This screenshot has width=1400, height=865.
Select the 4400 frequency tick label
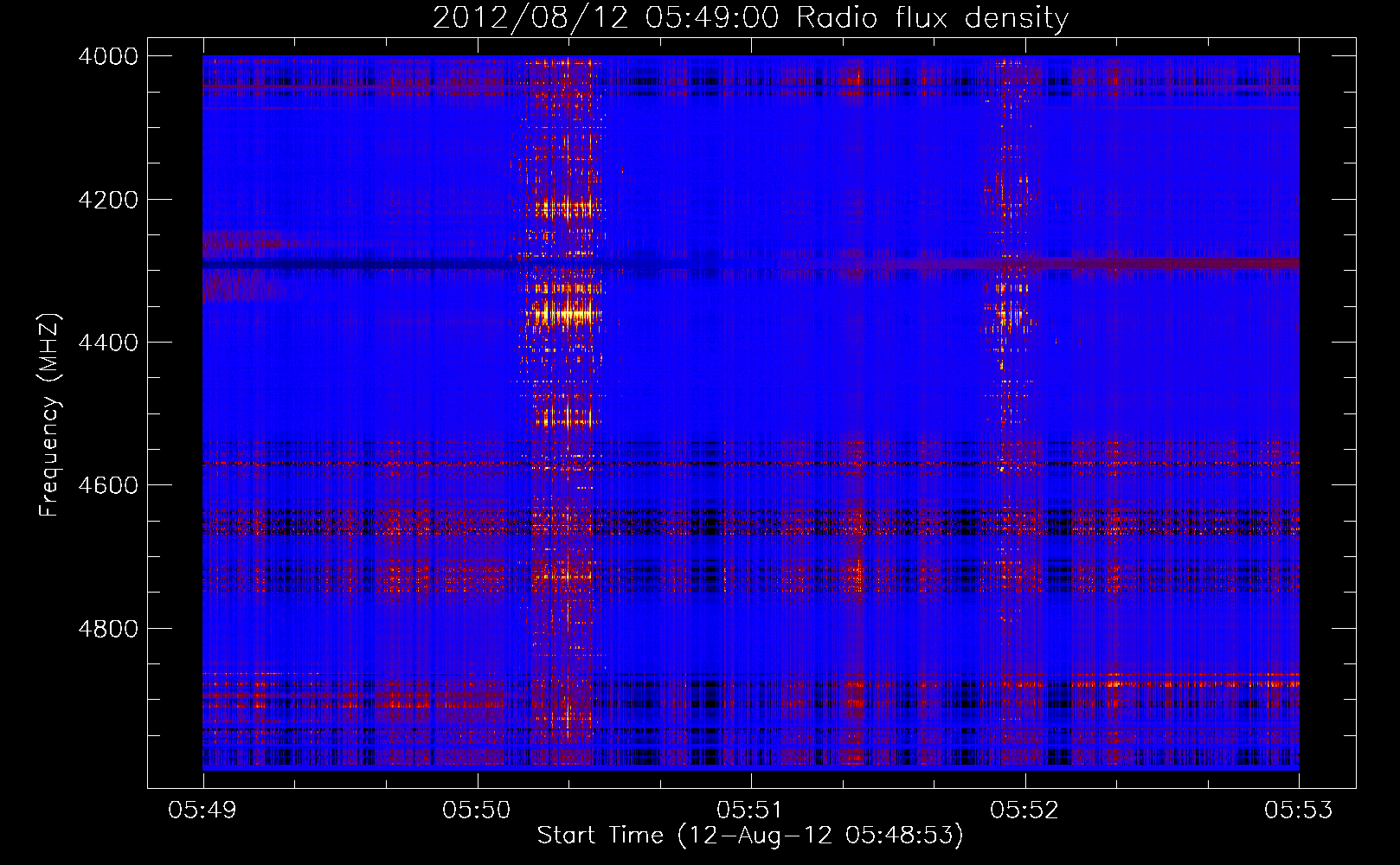point(108,343)
